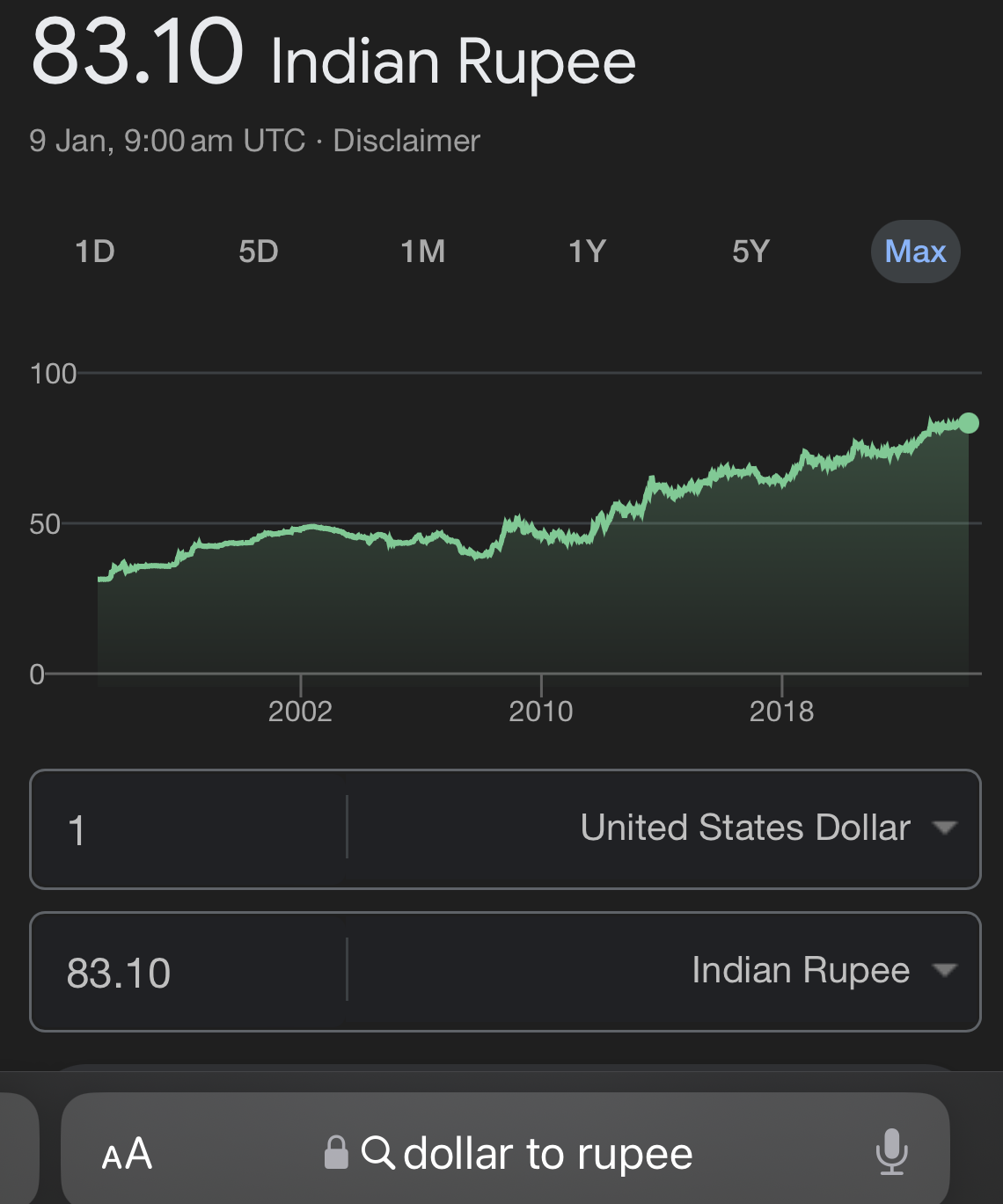The image size is (1003, 1204).
Task: Open the Indian Rupee currency dropdown
Action: coord(800,971)
